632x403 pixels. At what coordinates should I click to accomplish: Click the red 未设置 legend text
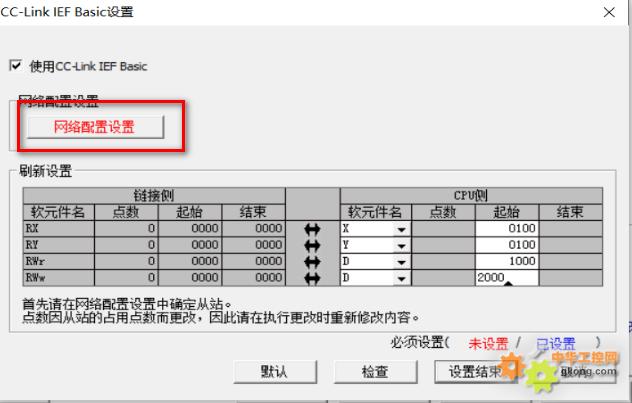coord(488,344)
